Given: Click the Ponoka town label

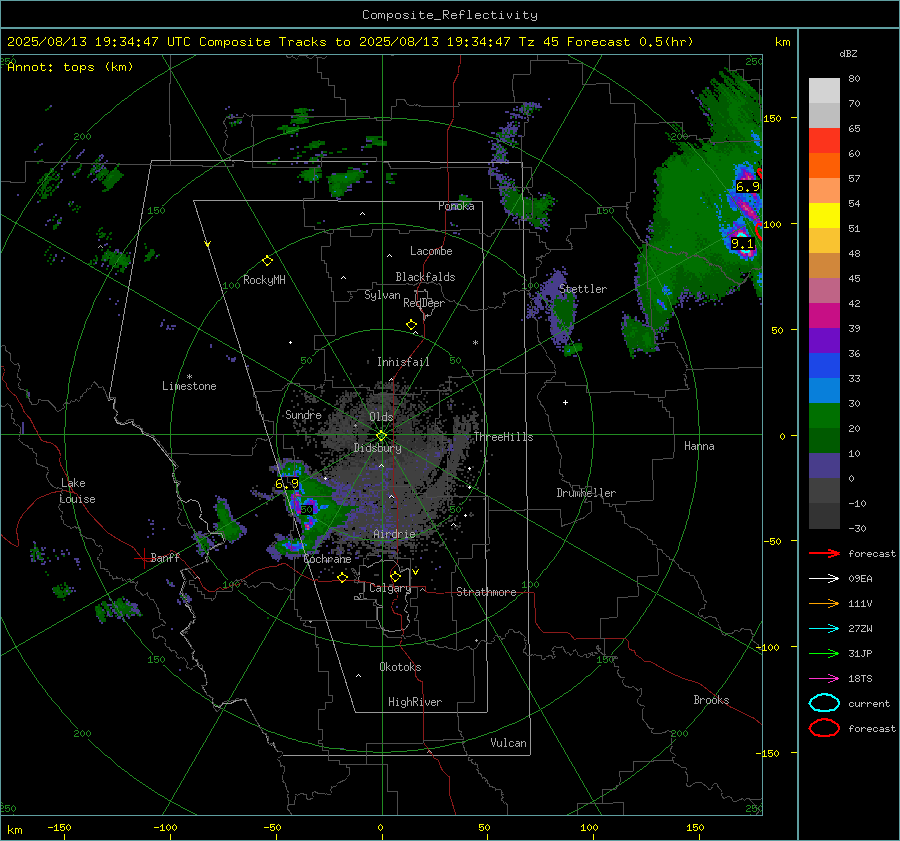Looking at the screenshot, I should click(x=456, y=206).
